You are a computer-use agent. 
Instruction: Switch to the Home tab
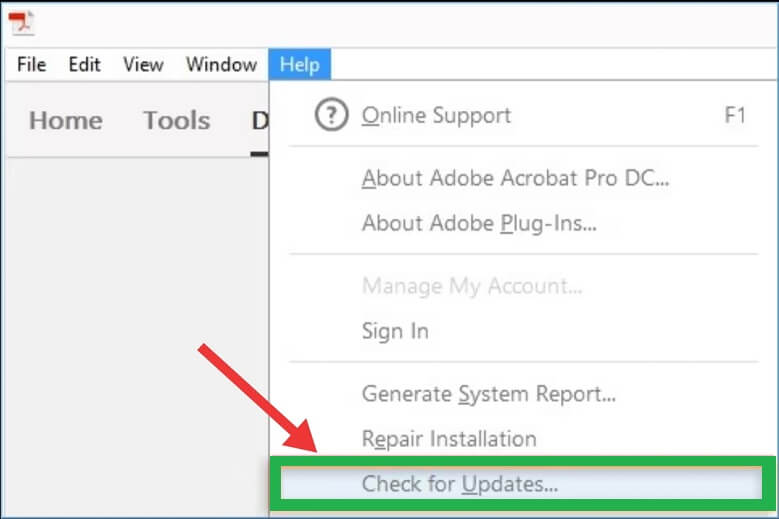click(x=66, y=121)
